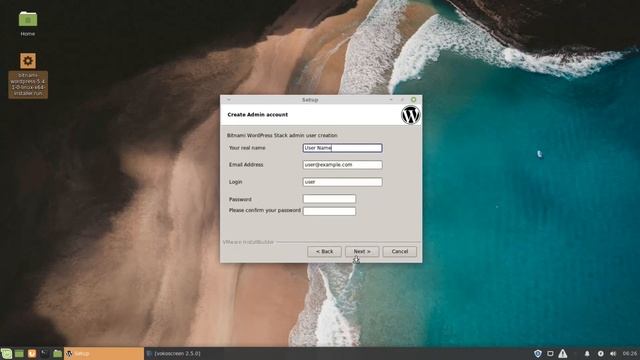Image resolution: width=640 pixels, height=360 pixels.
Task: Click the Please confirm your password label
Action: point(264,210)
